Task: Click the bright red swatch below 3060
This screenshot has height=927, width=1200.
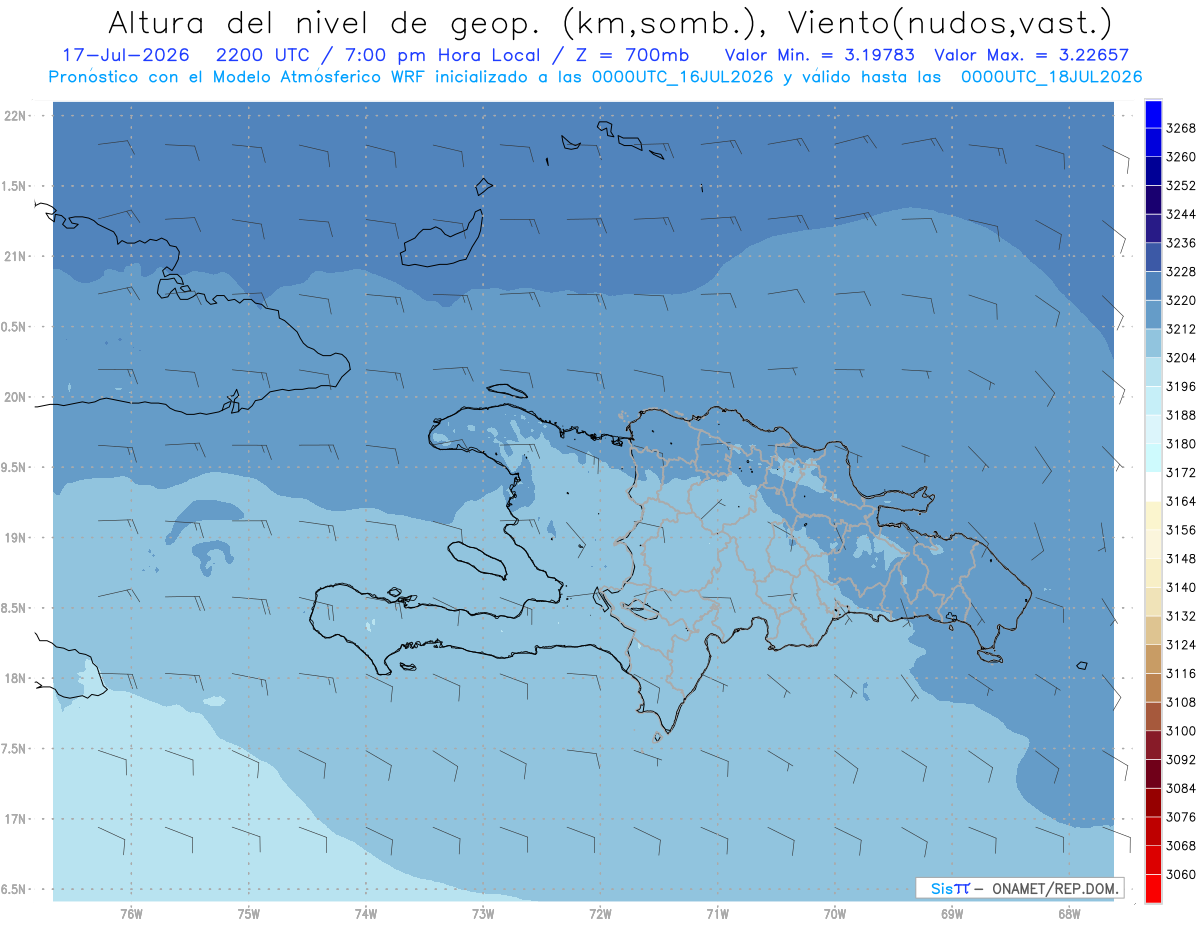Action: point(1153,888)
